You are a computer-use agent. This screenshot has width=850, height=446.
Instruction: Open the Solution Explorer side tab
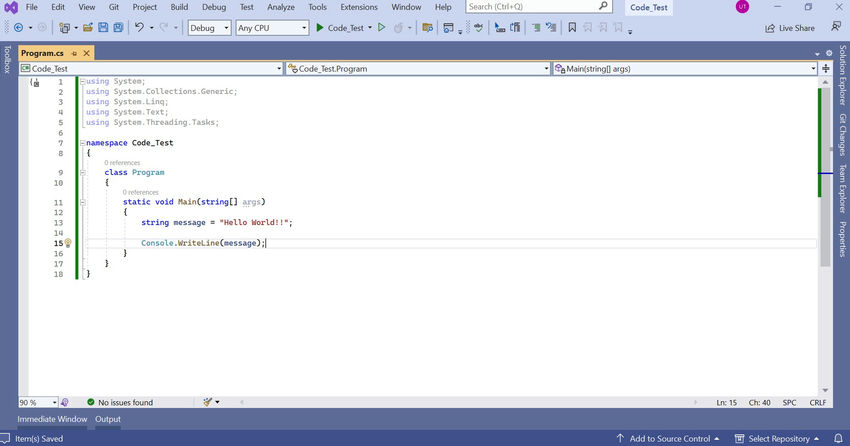point(842,74)
